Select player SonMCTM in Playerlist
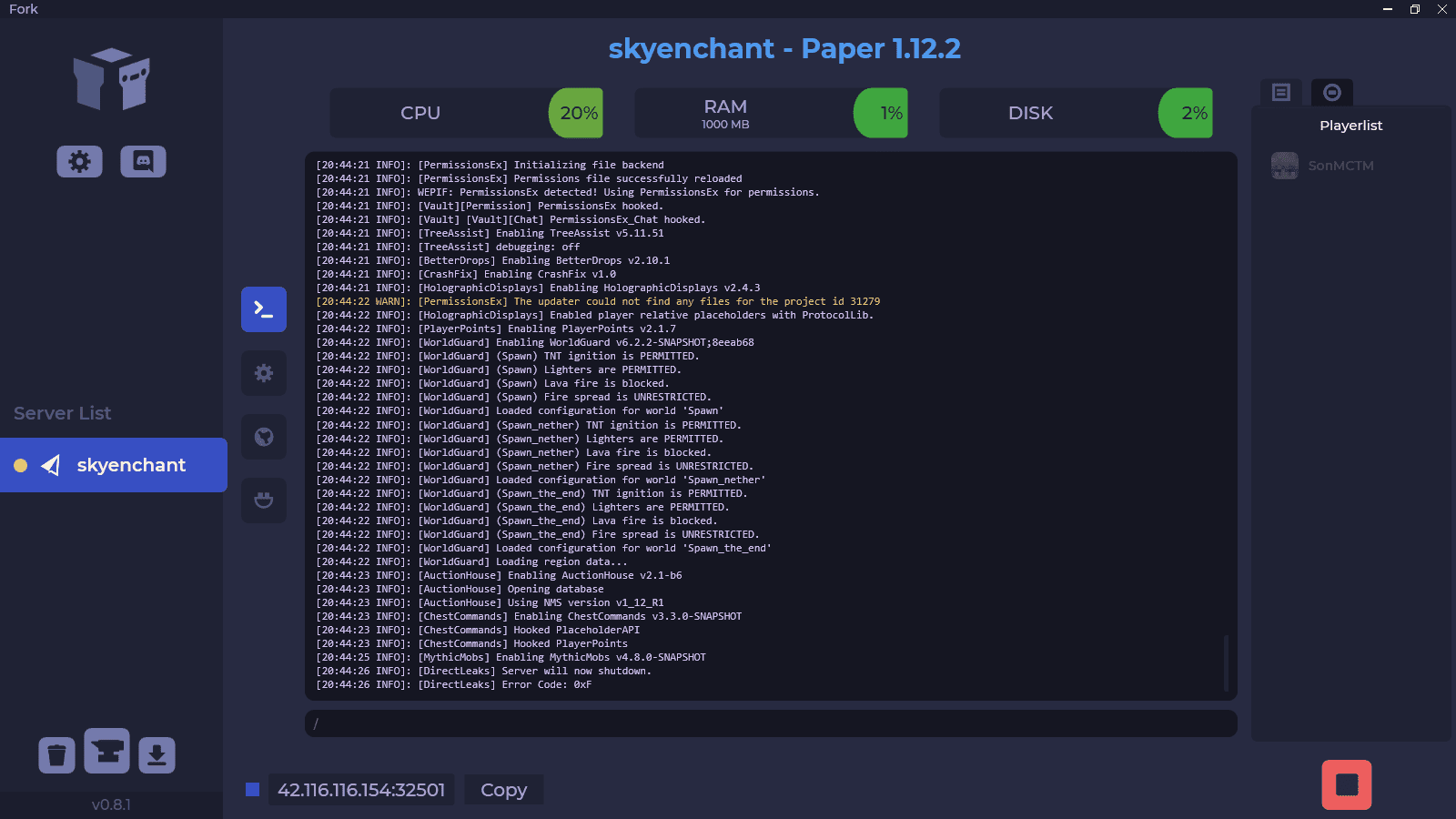The image size is (1456, 819). (x=1340, y=166)
